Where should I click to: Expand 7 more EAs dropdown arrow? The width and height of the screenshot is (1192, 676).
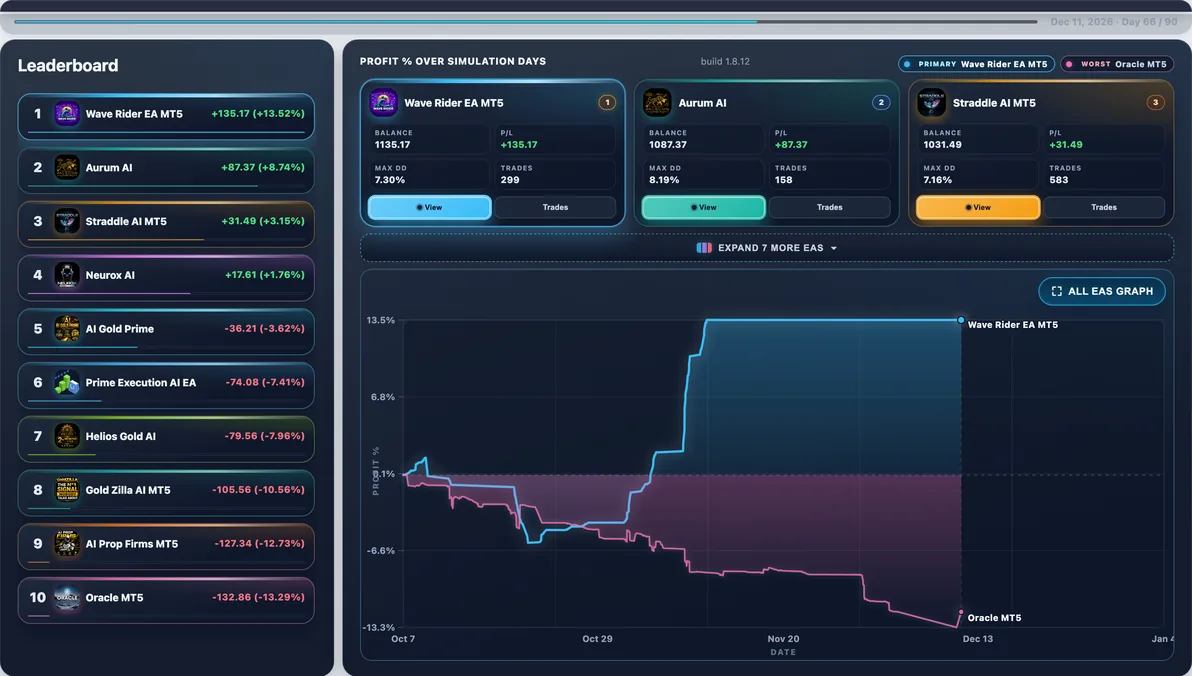click(x=834, y=249)
